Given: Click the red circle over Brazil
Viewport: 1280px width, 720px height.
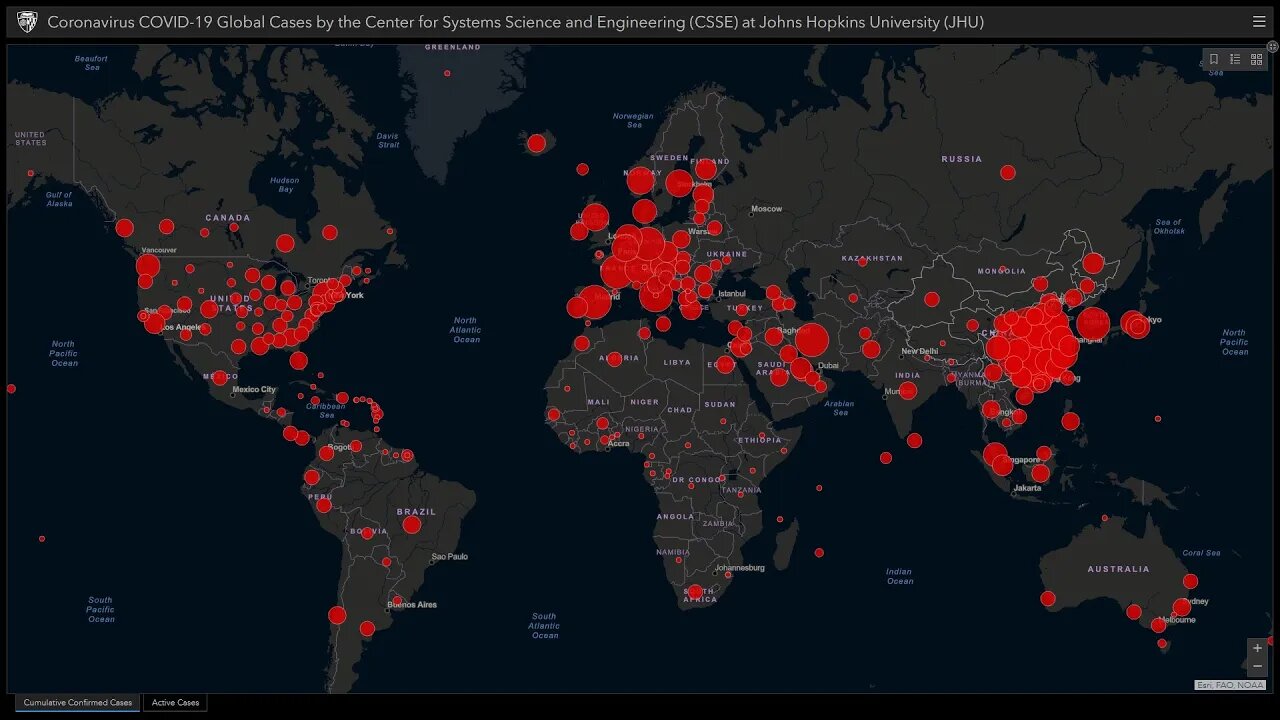Looking at the screenshot, I should [412, 524].
